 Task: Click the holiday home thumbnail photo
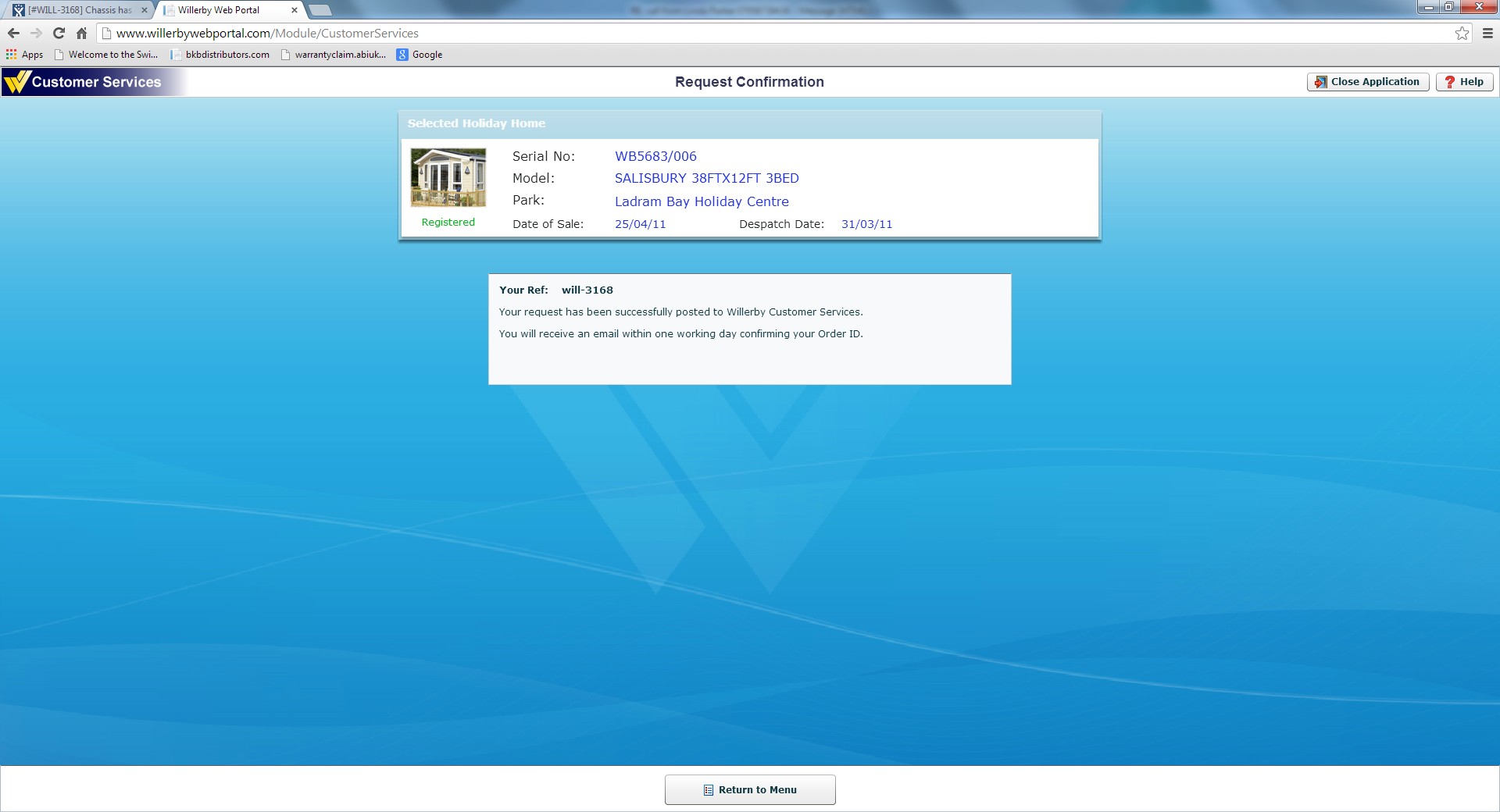click(x=448, y=177)
